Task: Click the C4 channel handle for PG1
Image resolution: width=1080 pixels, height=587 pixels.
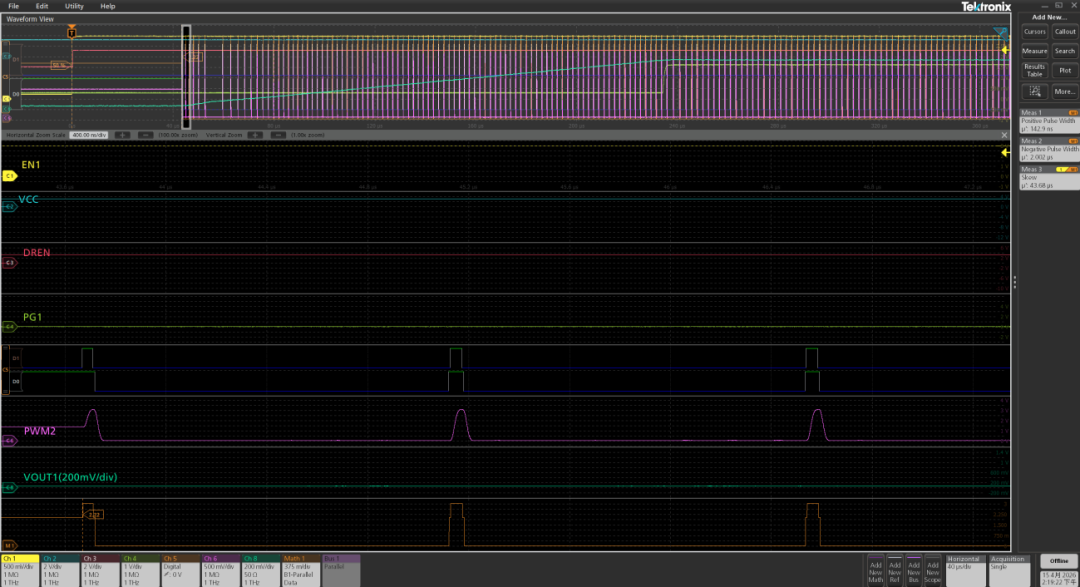Action: coord(9,327)
